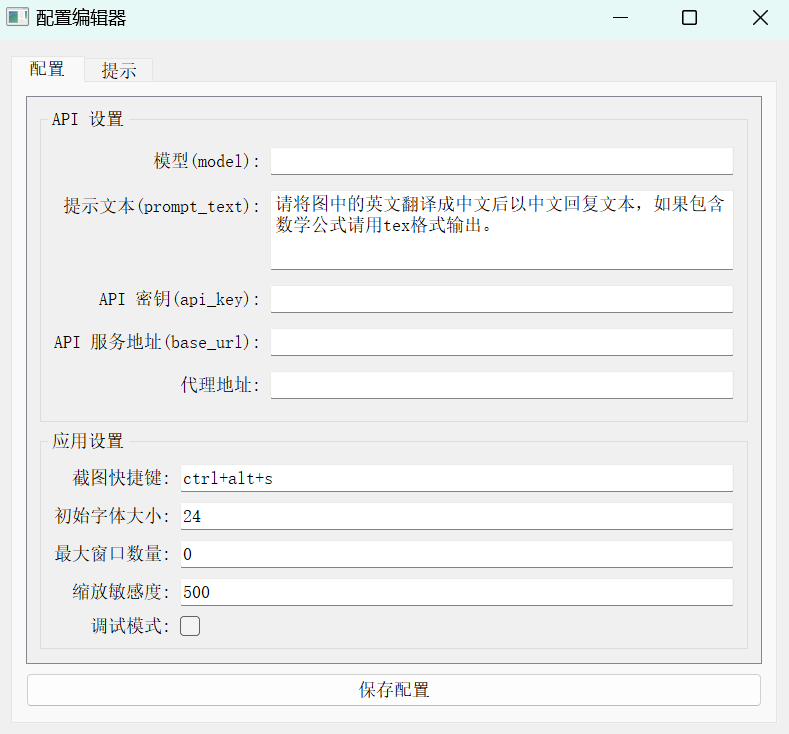The width and height of the screenshot is (789, 734).
Task: Click the 最大窗口数量 field showing 0
Action: [456, 554]
